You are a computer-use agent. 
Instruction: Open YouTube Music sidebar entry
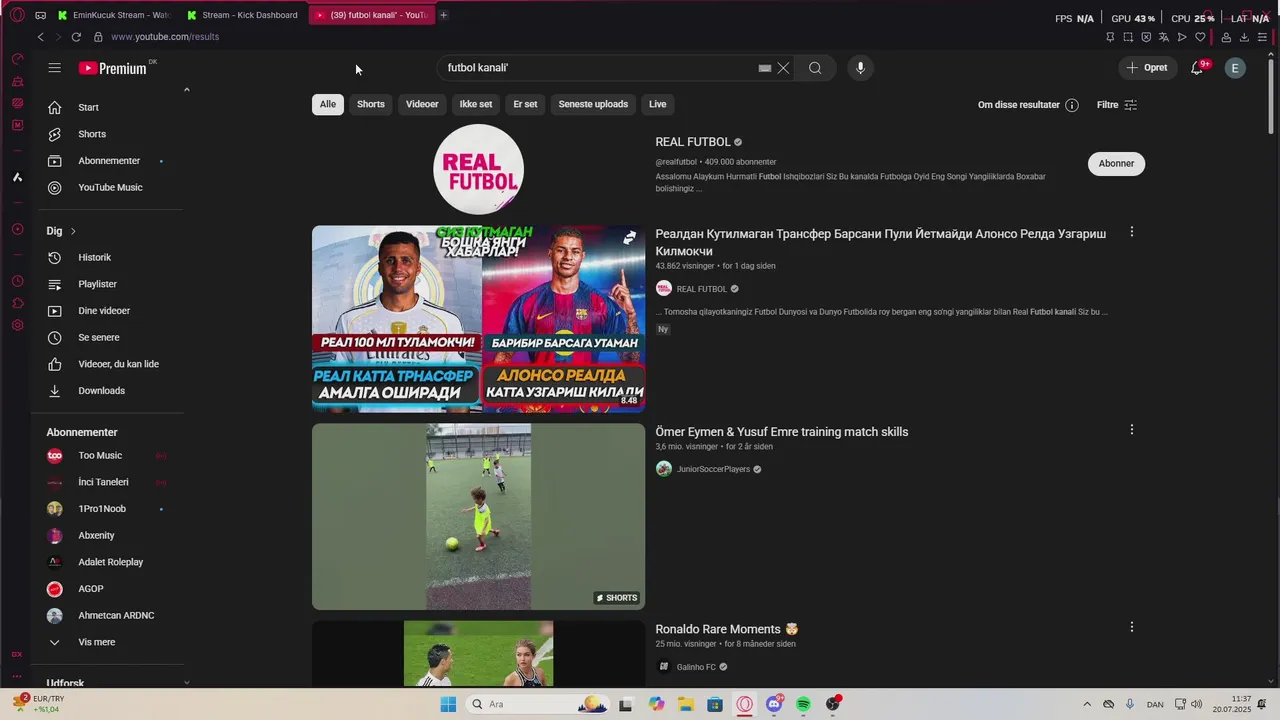(110, 188)
